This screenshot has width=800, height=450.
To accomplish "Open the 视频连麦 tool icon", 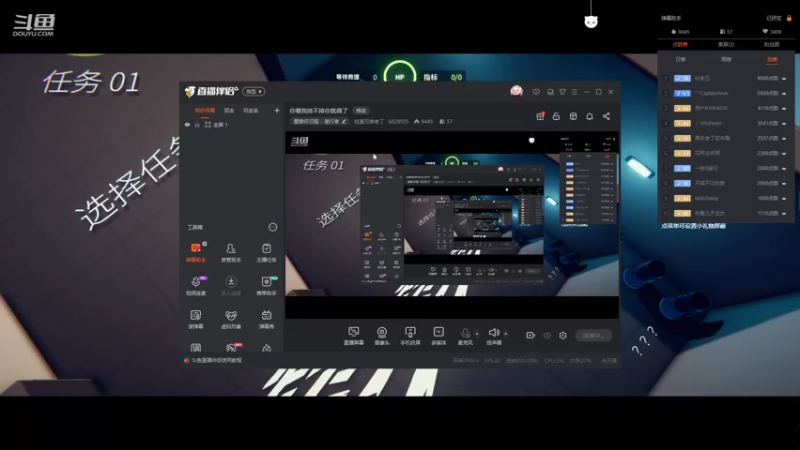I will (195, 285).
